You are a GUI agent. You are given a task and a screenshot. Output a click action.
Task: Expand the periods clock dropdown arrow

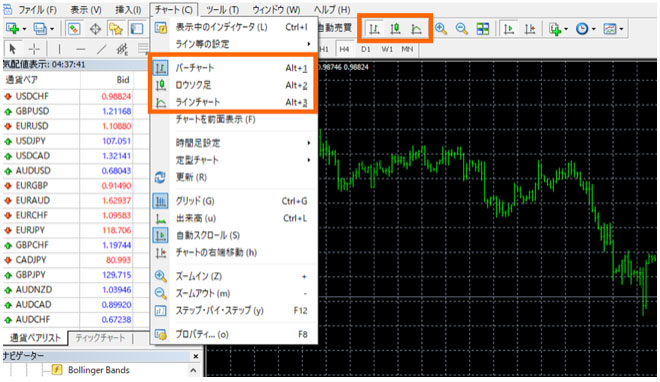[593, 29]
